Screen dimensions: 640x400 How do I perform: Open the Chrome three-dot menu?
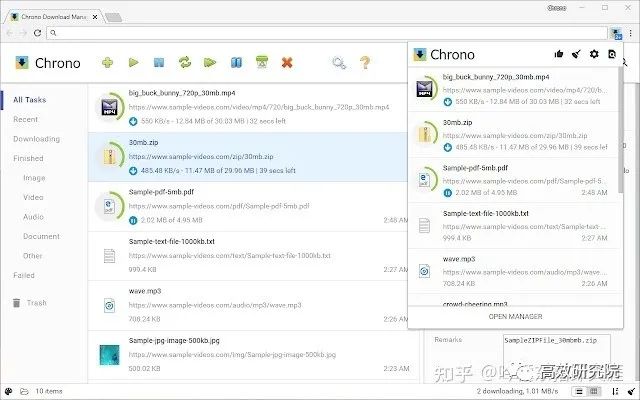tap(631, 33)
